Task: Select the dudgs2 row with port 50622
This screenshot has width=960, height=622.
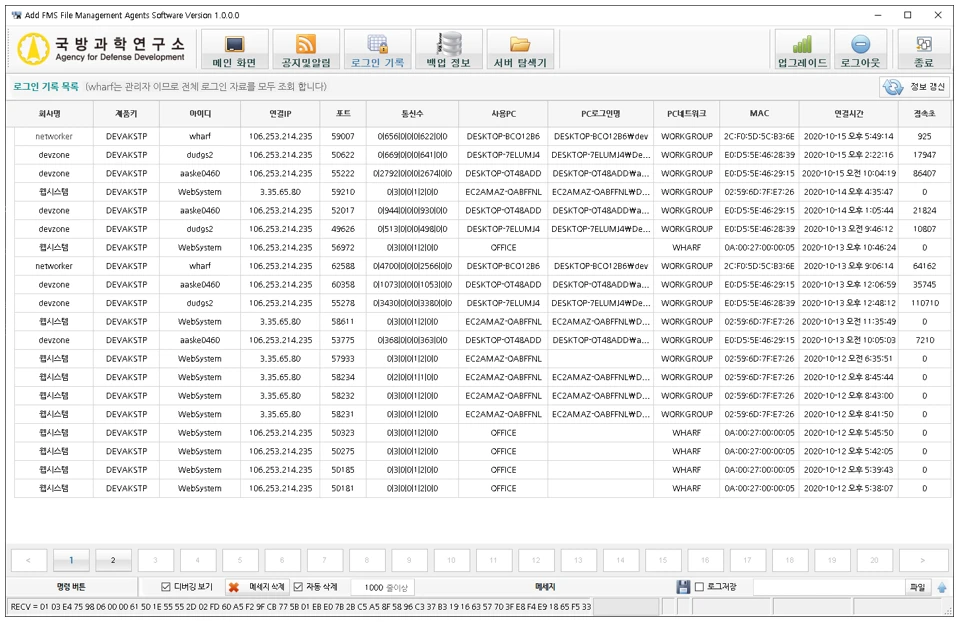Action: (482, 155)
